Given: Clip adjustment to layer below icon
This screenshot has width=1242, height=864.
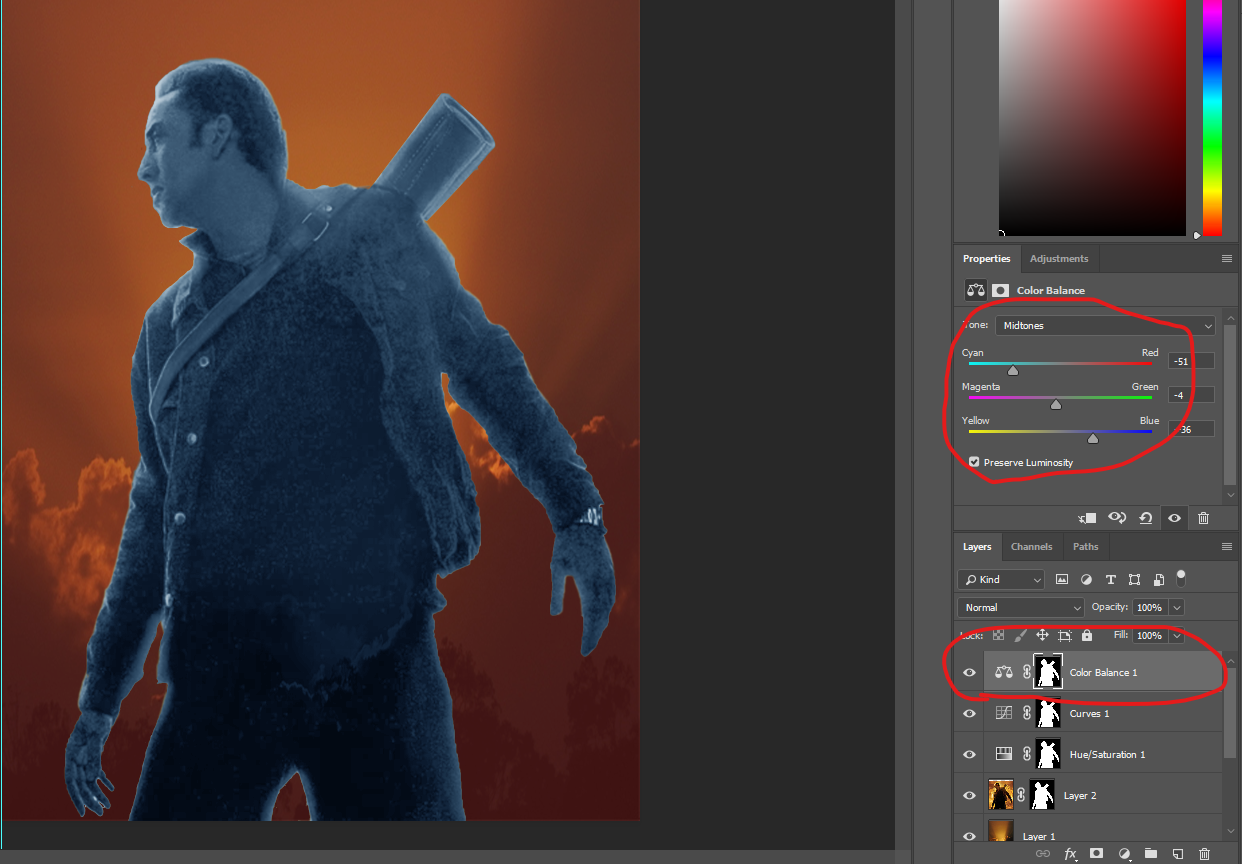Looking at the screenshot, I should click(x=1088, y=518).
